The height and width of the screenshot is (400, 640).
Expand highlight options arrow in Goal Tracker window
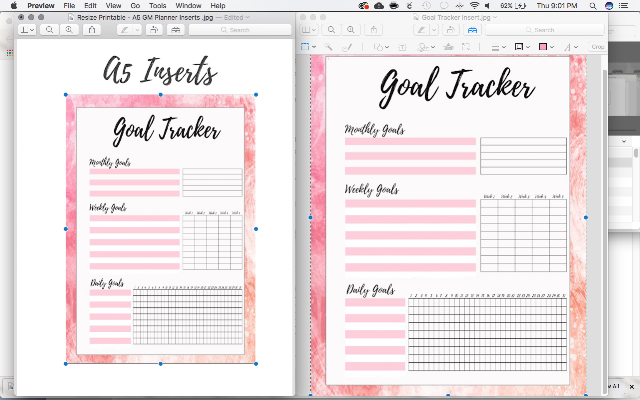[434, 30]
